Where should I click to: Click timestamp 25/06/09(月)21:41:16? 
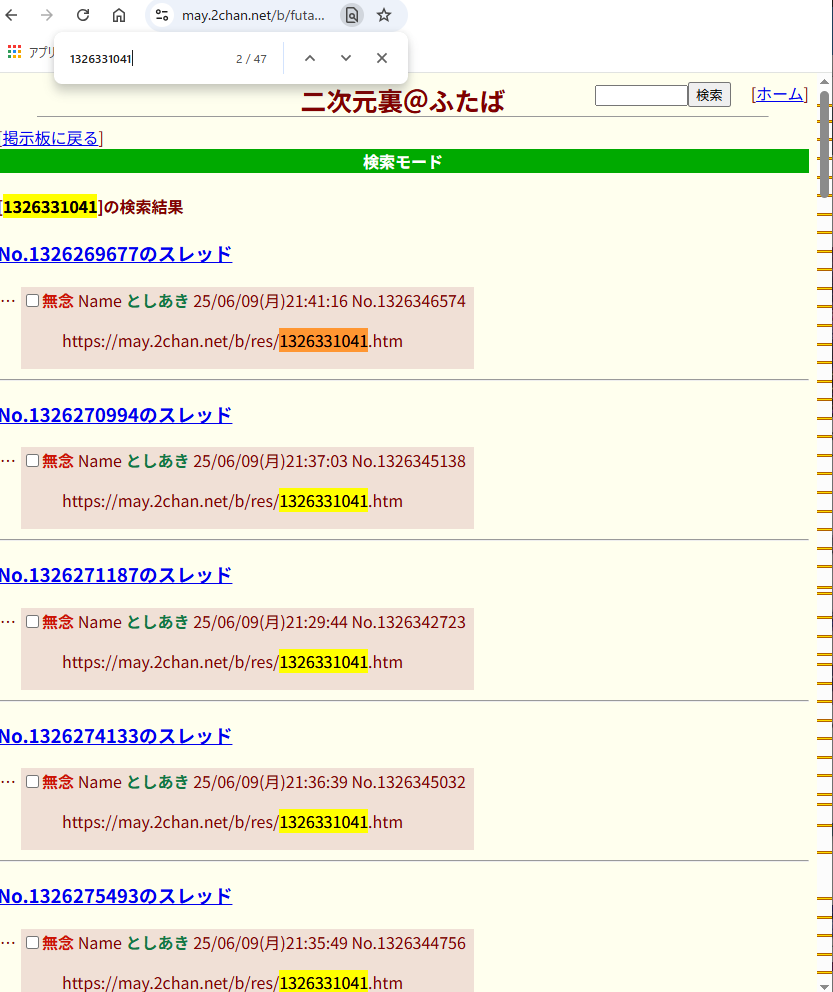(270, 301)
